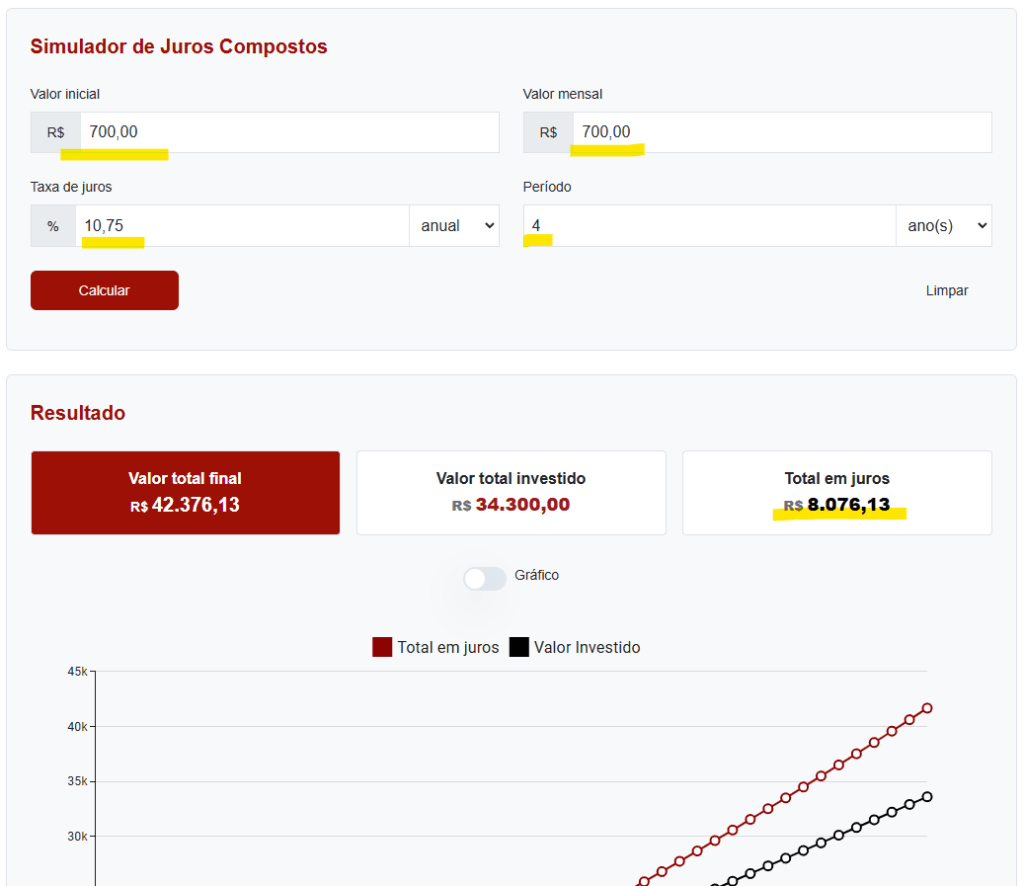The height and width of the screenshot is (886, 1024).
Task: Click the Valor Investido legend label
Action: 587,648
